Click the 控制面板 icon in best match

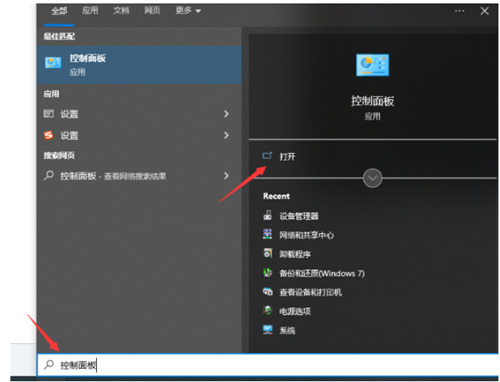pyautogui.click(x=53, y=63)
